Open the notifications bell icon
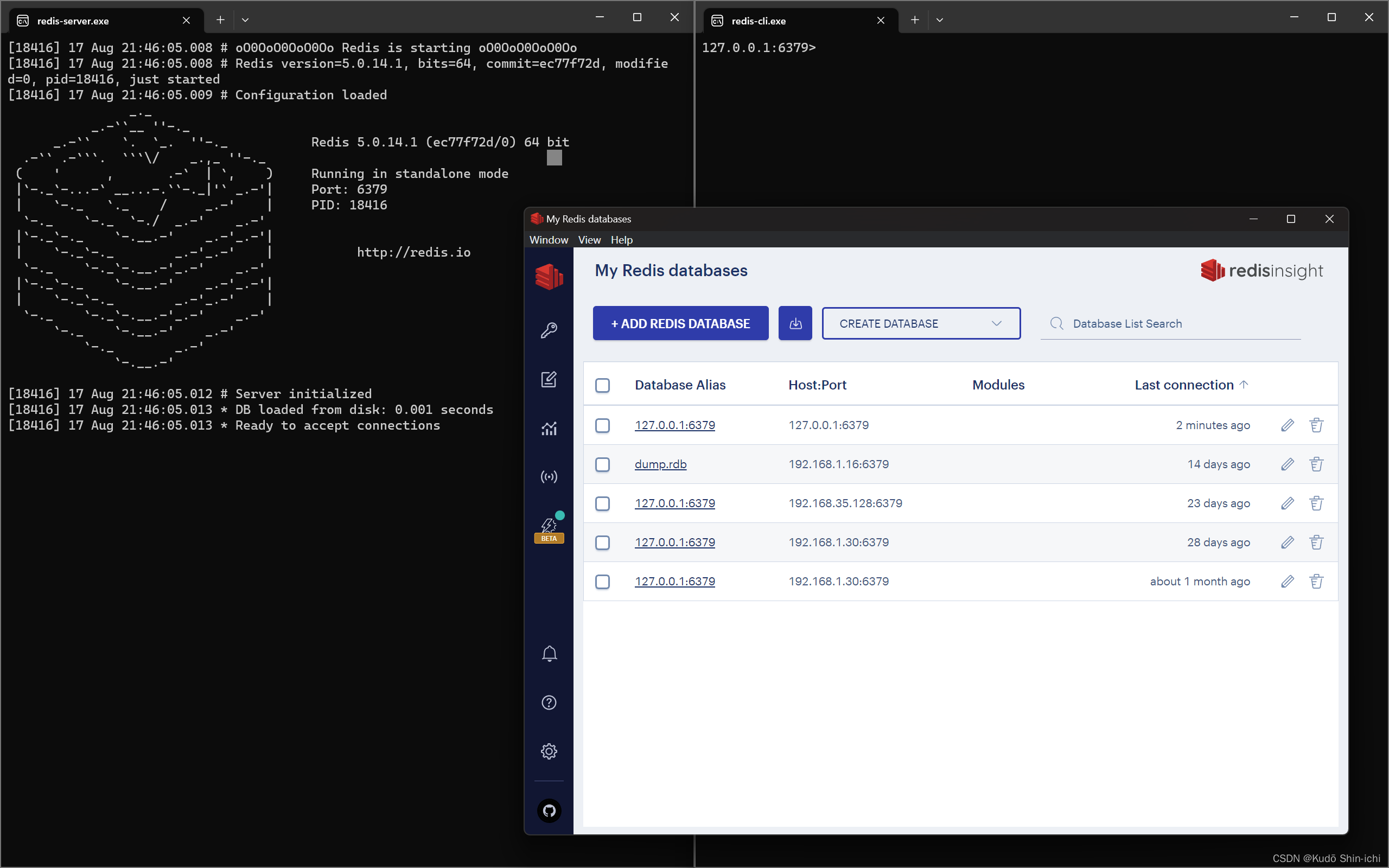This screenshot has width=1389, height=868. pyautogui.click(x=549, y=654)
